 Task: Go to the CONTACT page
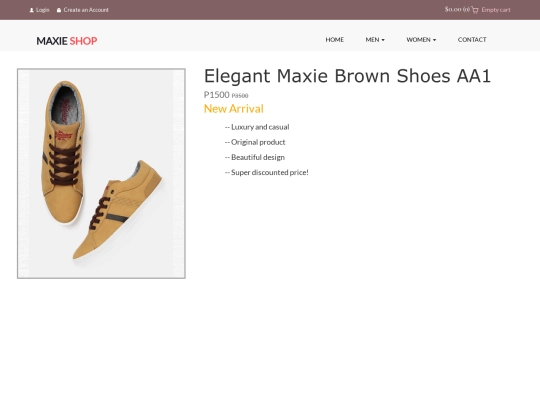[472, 40]
